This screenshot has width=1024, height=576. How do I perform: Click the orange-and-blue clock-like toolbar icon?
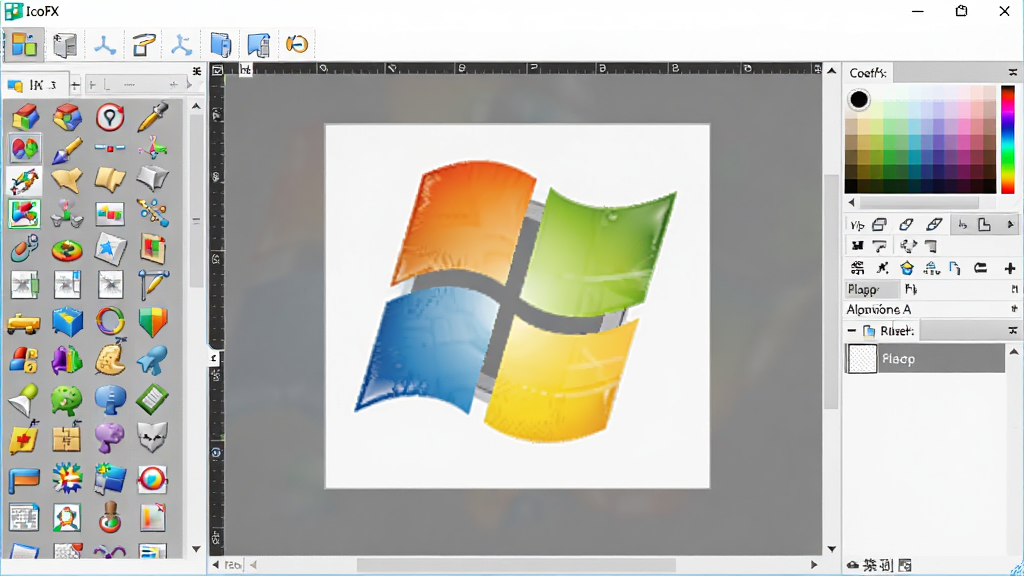[x=296, y=44]
